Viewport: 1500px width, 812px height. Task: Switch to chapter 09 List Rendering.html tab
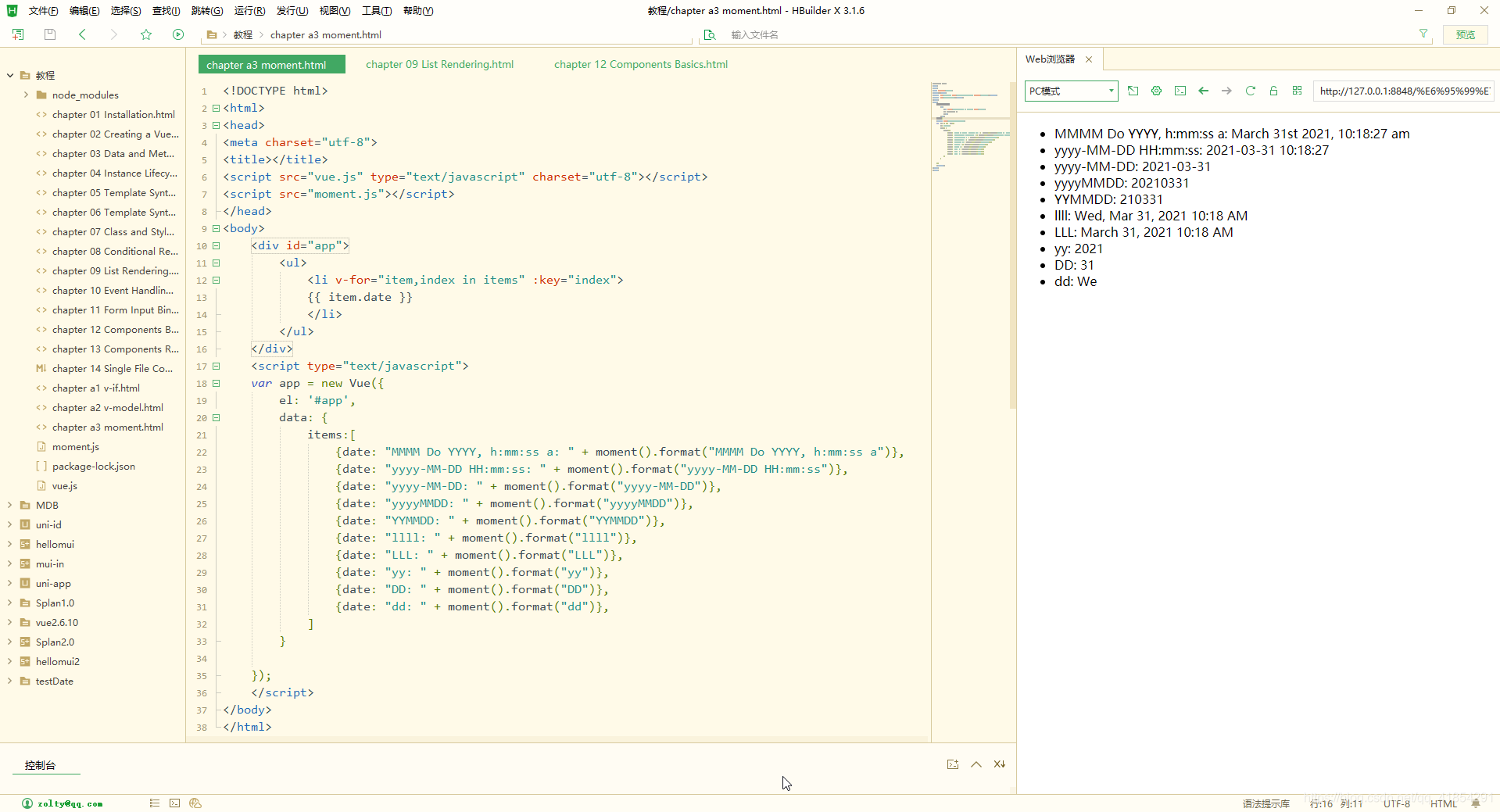point(439,65)
